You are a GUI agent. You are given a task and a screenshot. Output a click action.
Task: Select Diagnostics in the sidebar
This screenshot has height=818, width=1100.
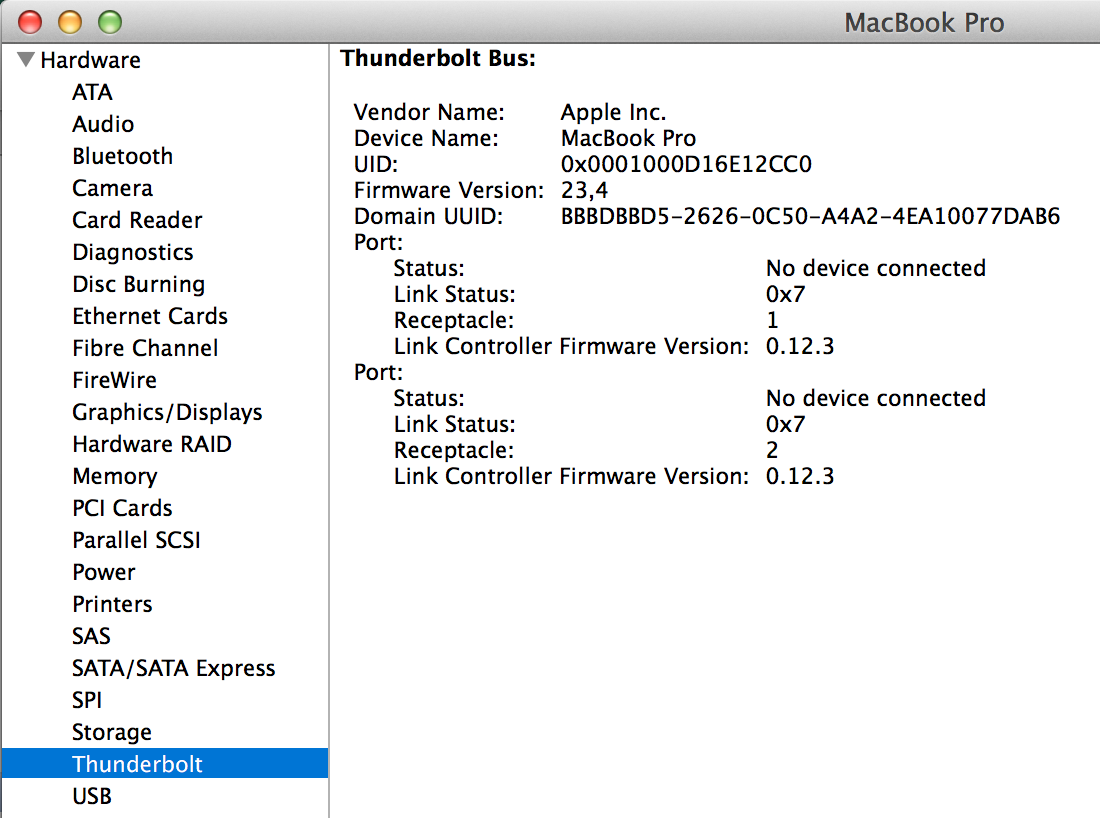point(133,252)
